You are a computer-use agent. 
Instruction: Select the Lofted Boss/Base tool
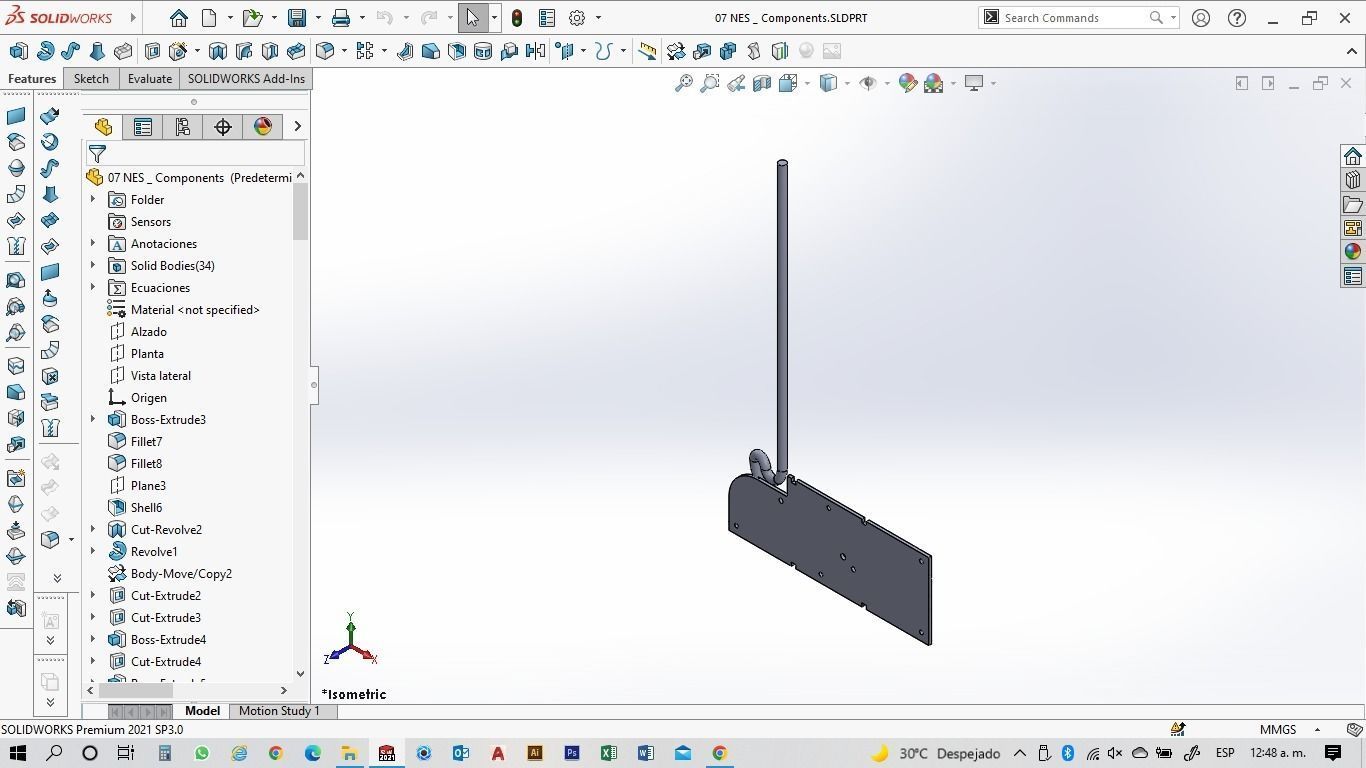point(97,51)
